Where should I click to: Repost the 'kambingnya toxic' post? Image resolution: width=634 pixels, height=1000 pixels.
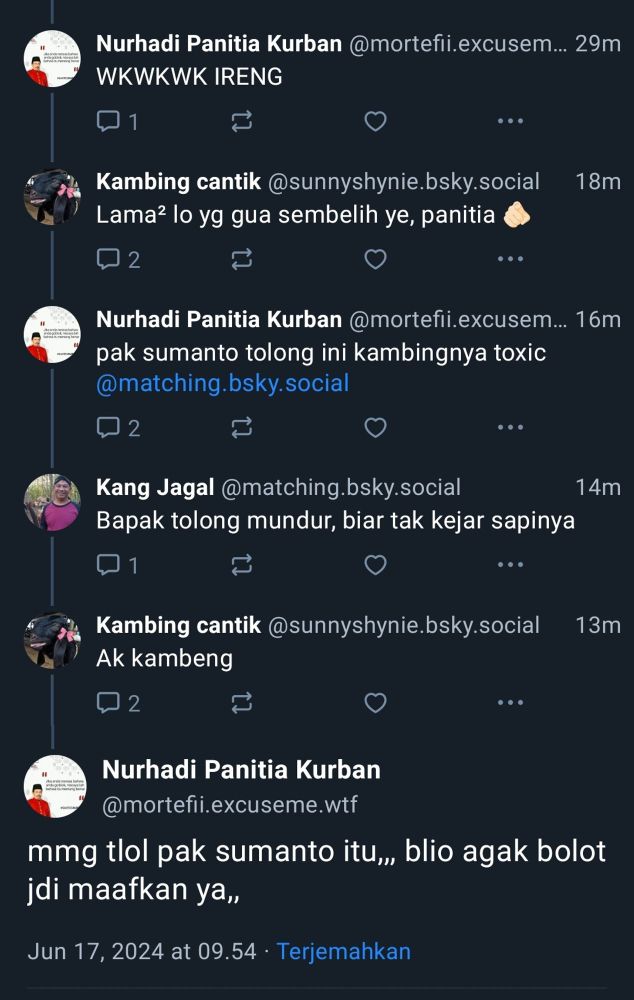tap(242, 427)
